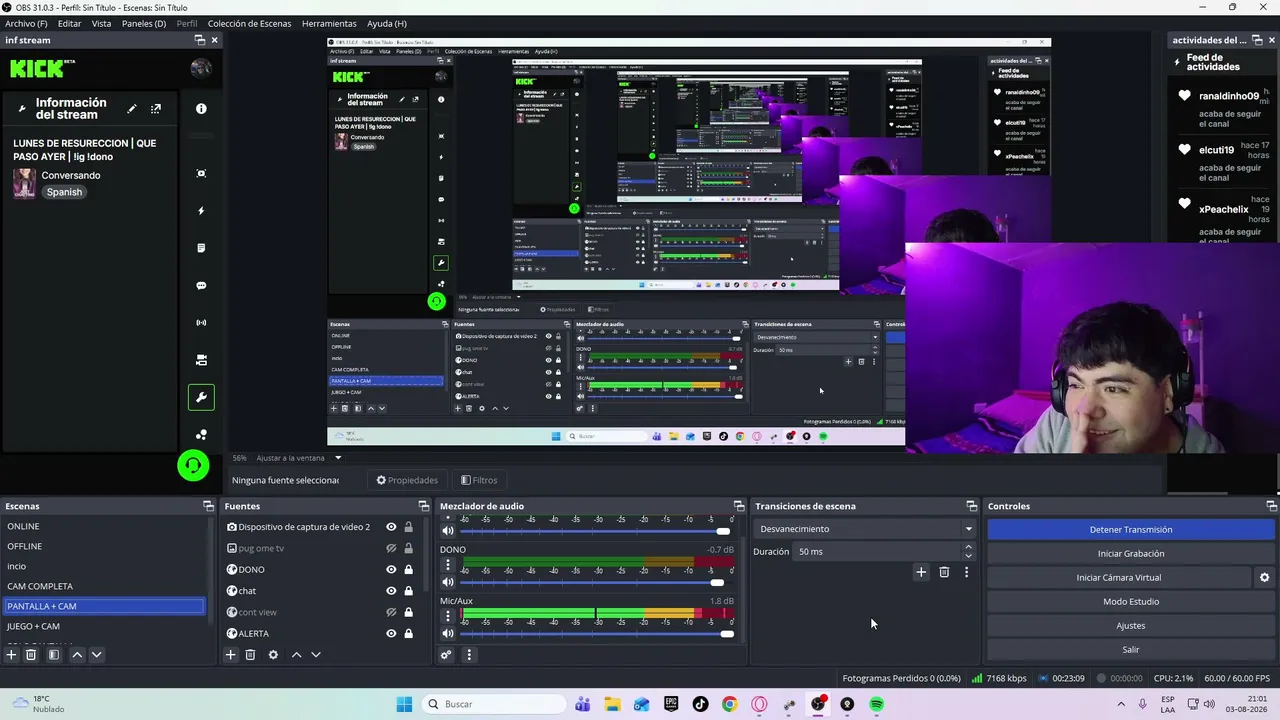The width and height of the screenshot is (1280, 720).
Task: Open TikTok from the taskbar
Action: coord(700,704)
